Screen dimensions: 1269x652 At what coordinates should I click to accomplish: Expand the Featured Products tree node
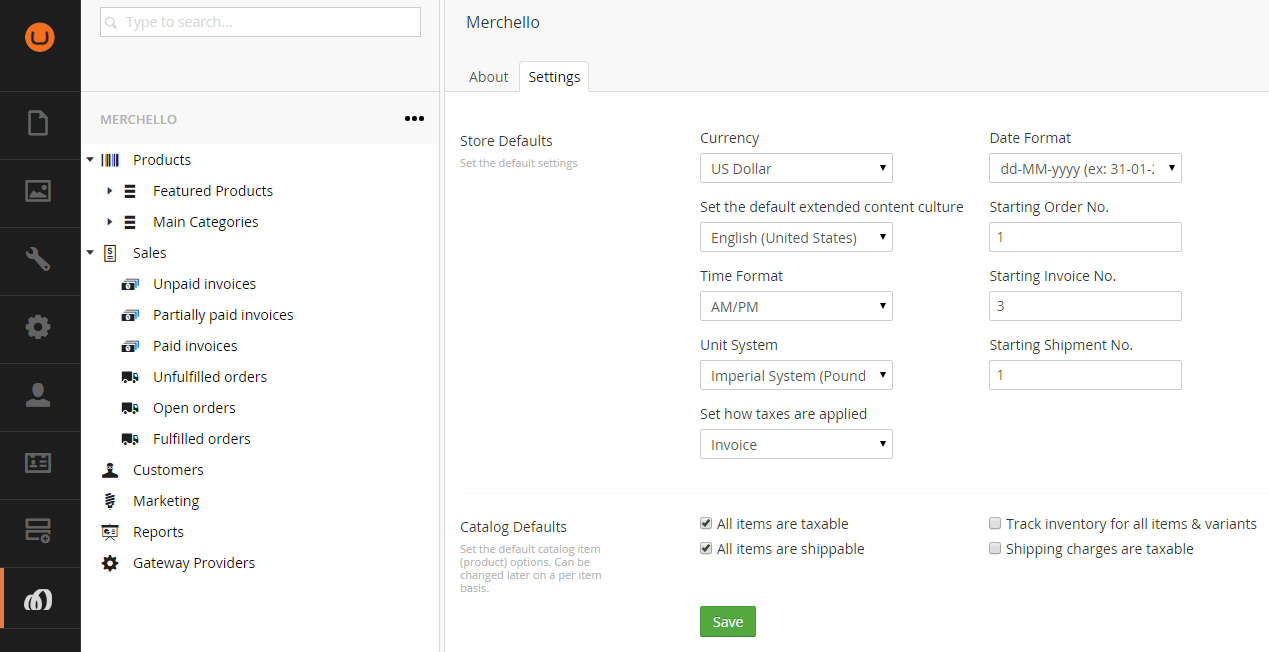(110, 191)
